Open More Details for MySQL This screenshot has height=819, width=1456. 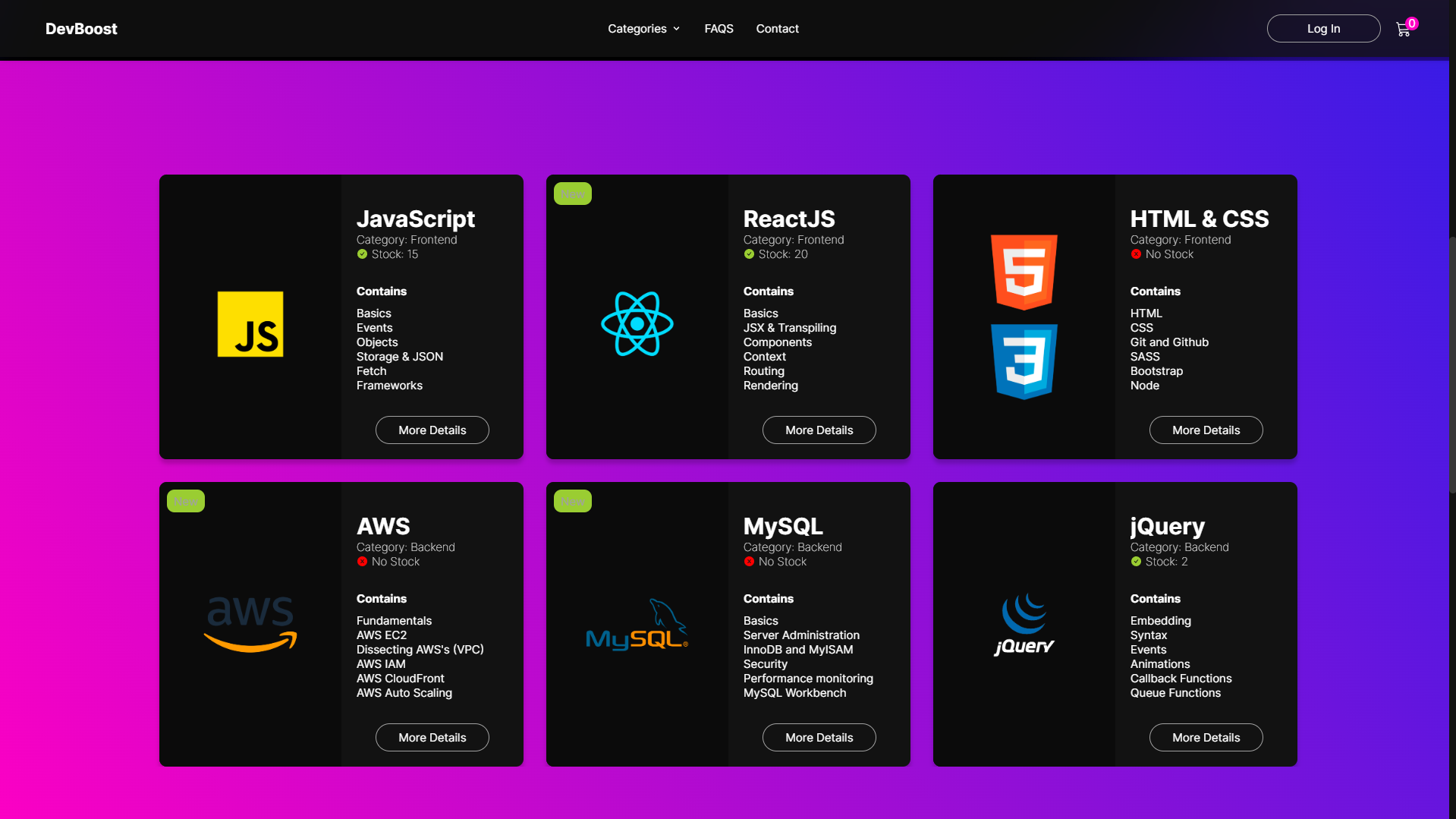pos(819,738)
